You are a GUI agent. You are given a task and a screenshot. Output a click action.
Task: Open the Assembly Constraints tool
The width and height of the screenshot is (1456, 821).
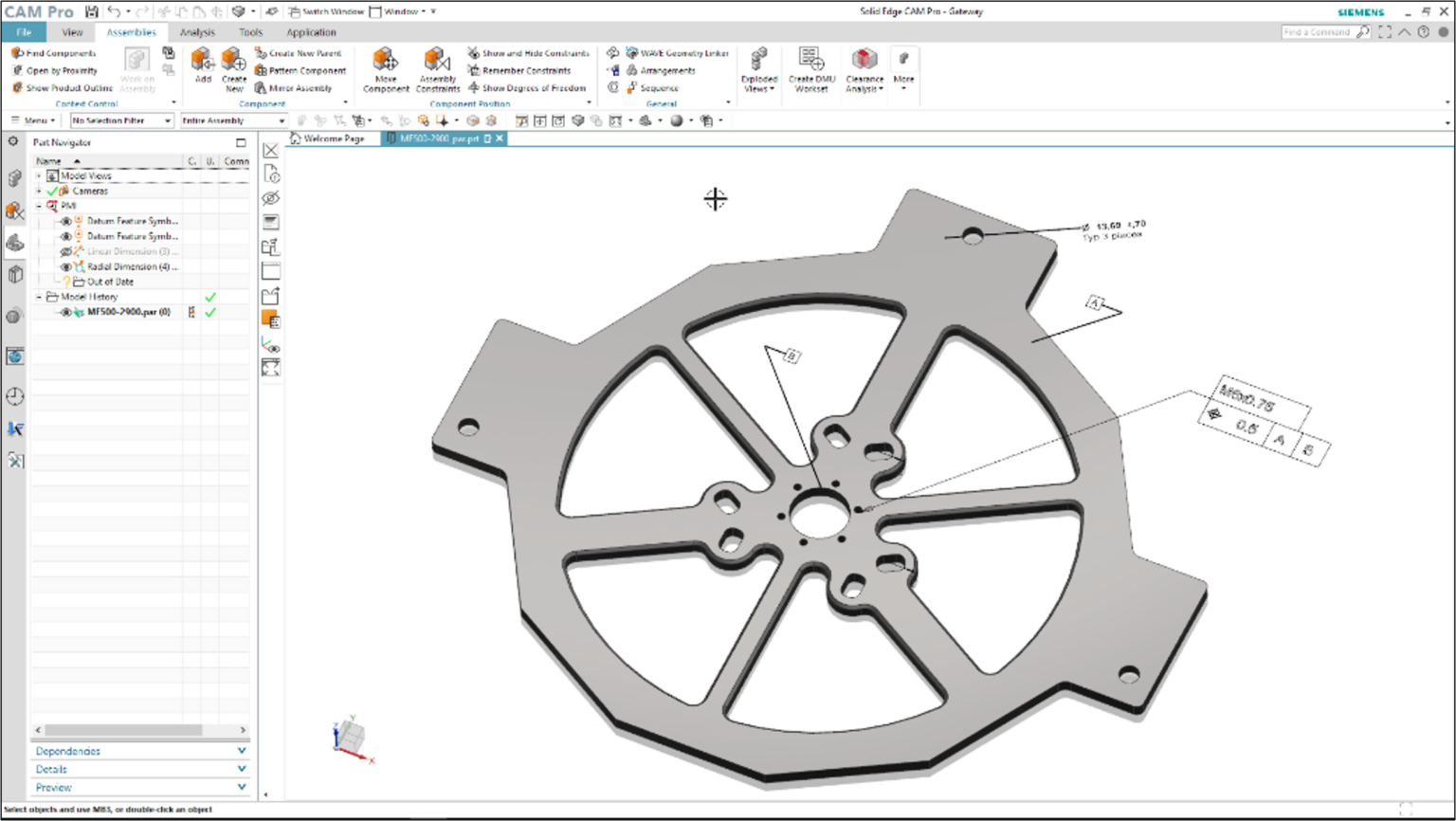click(437, 71)
